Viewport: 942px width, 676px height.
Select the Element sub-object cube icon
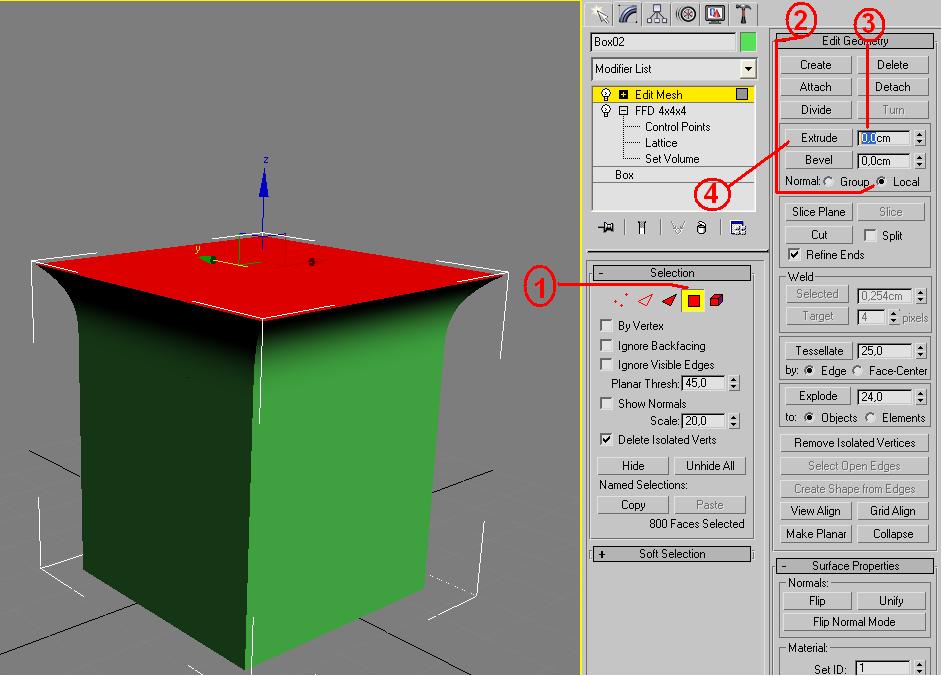coord(717,299)
